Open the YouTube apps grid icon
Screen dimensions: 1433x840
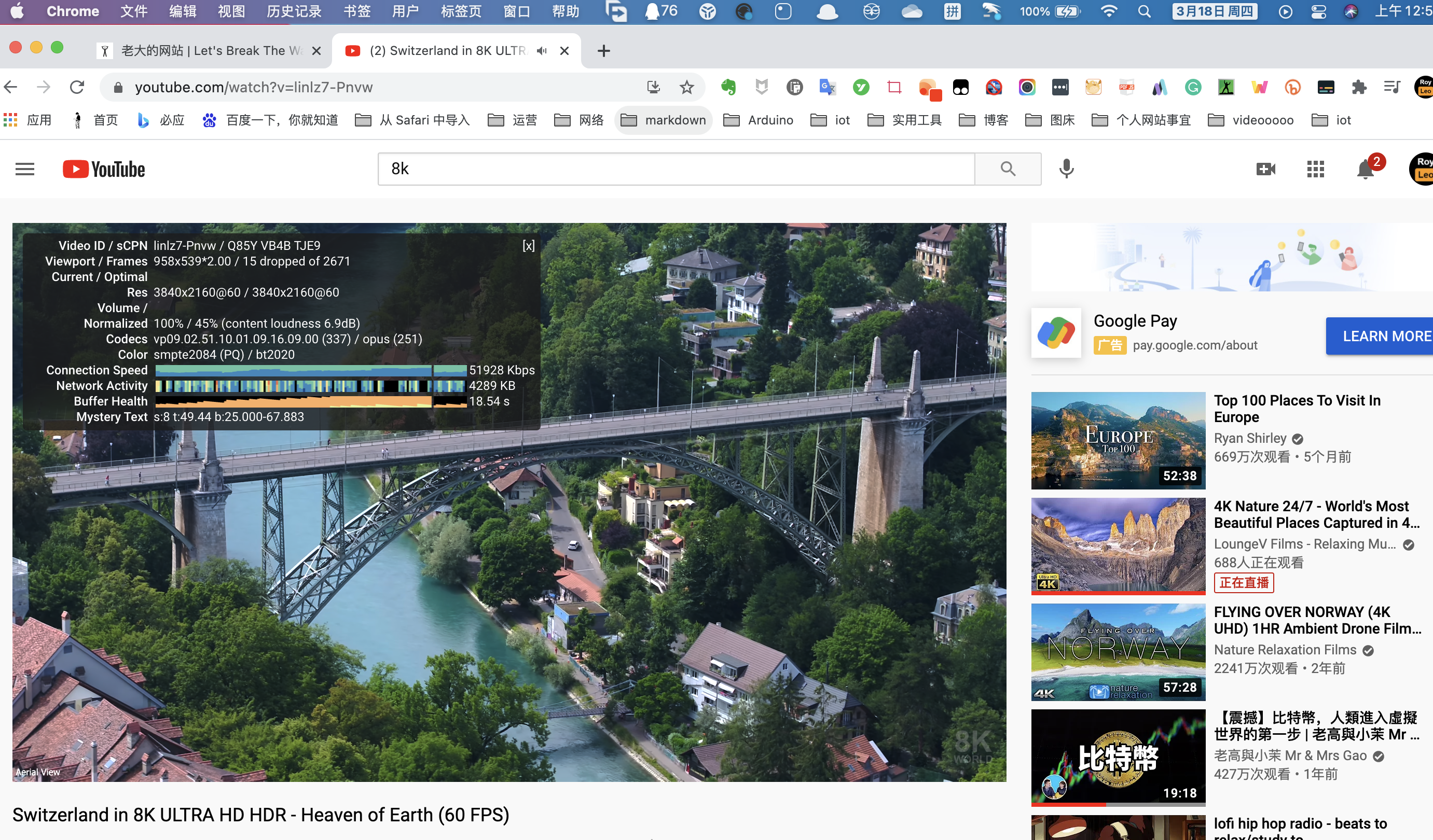point(1315,169)
